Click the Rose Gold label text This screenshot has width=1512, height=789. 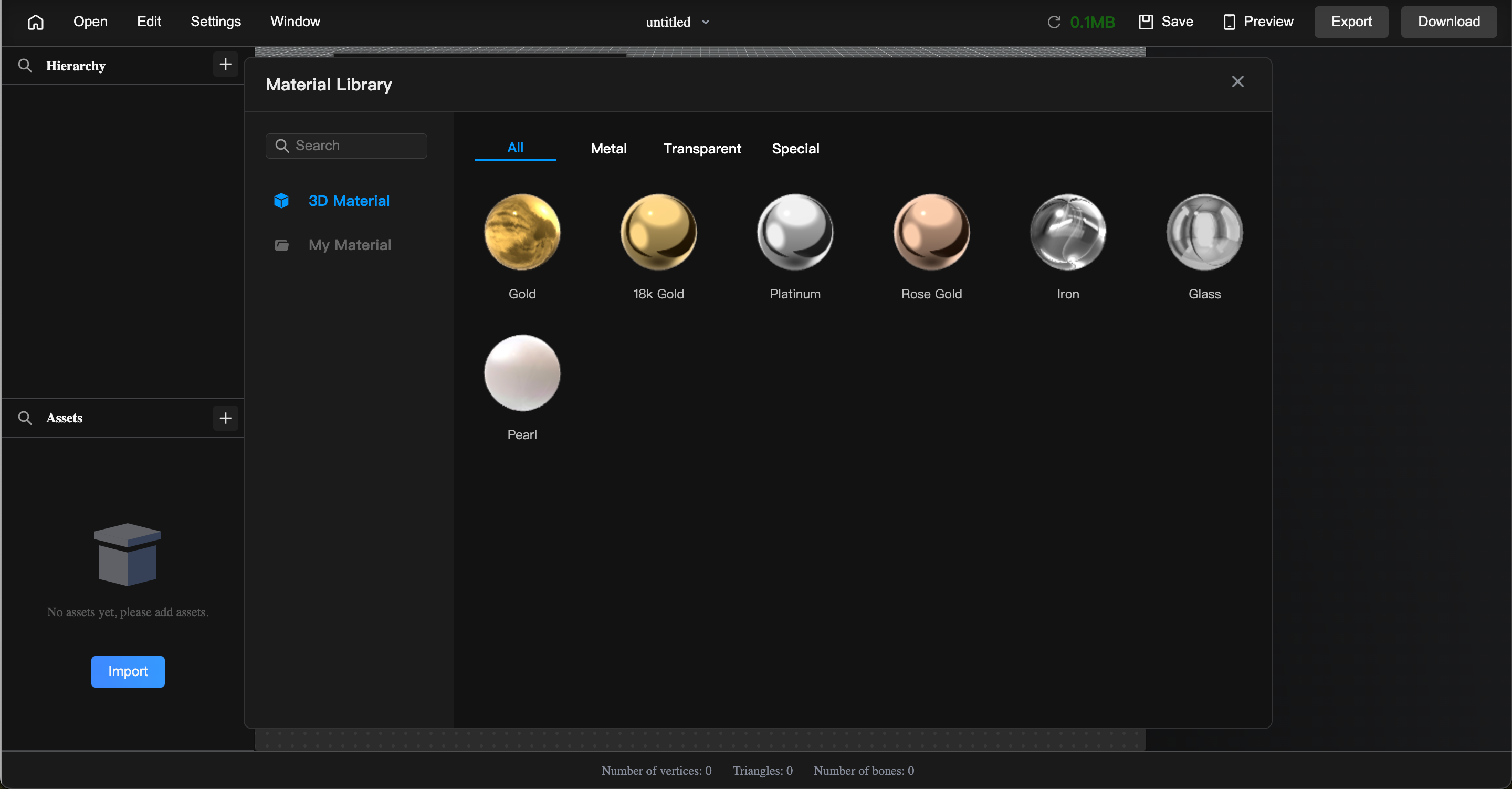[x=931, y=294]
